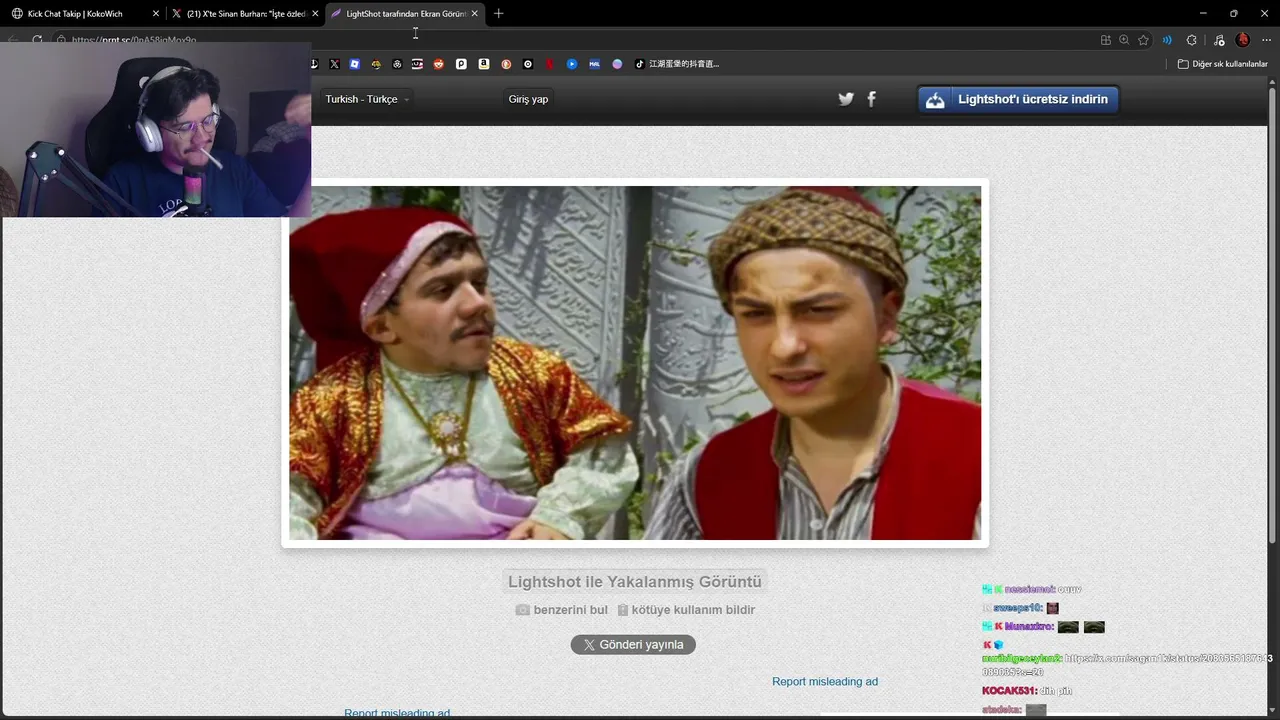Open a new browser tab
Screen dimensions: 1280x720
498,14
